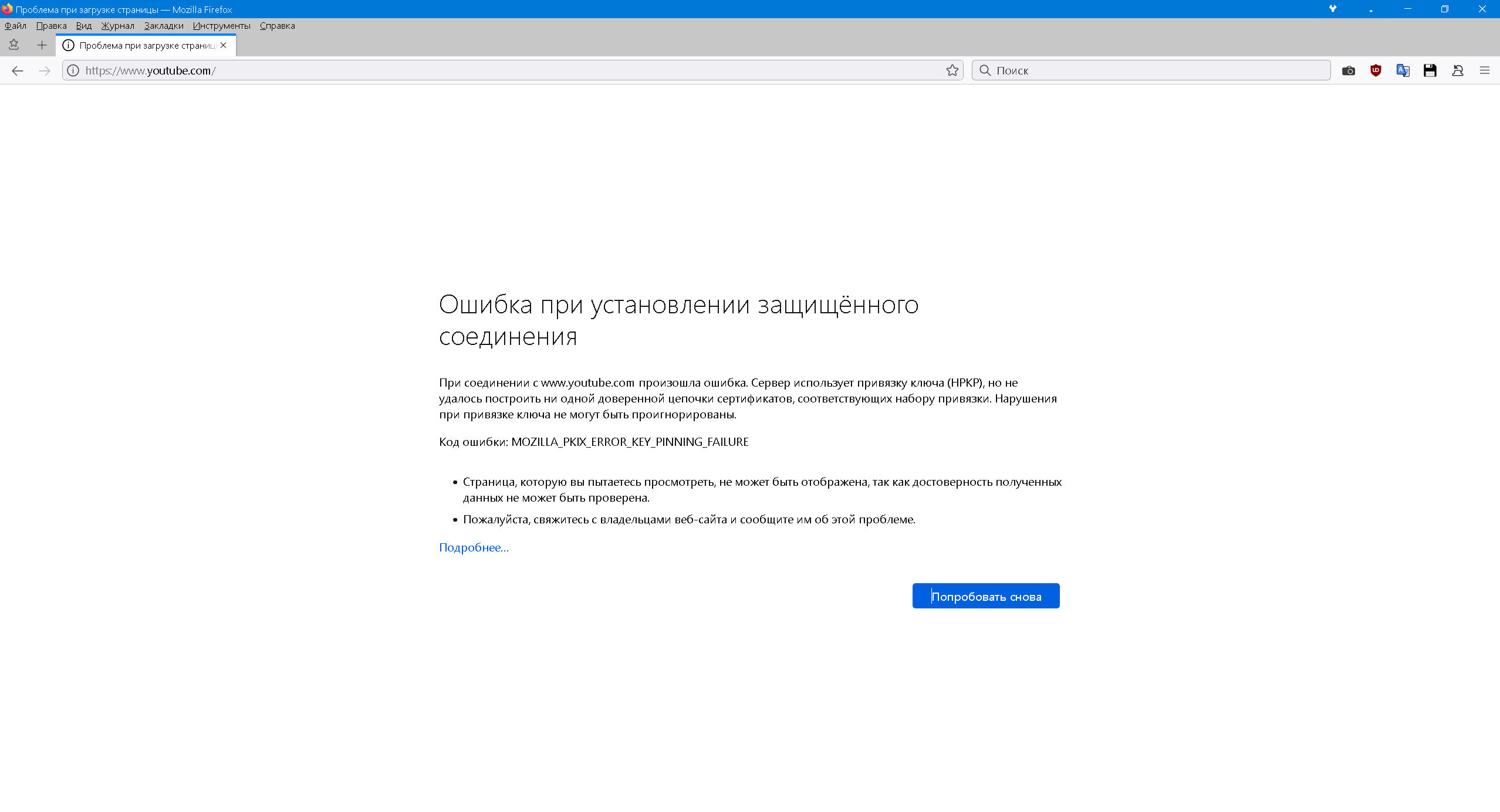The height and width of the screenshot is (812, 1500).
Task: Open the Справка menu
Action: [277, 26]
